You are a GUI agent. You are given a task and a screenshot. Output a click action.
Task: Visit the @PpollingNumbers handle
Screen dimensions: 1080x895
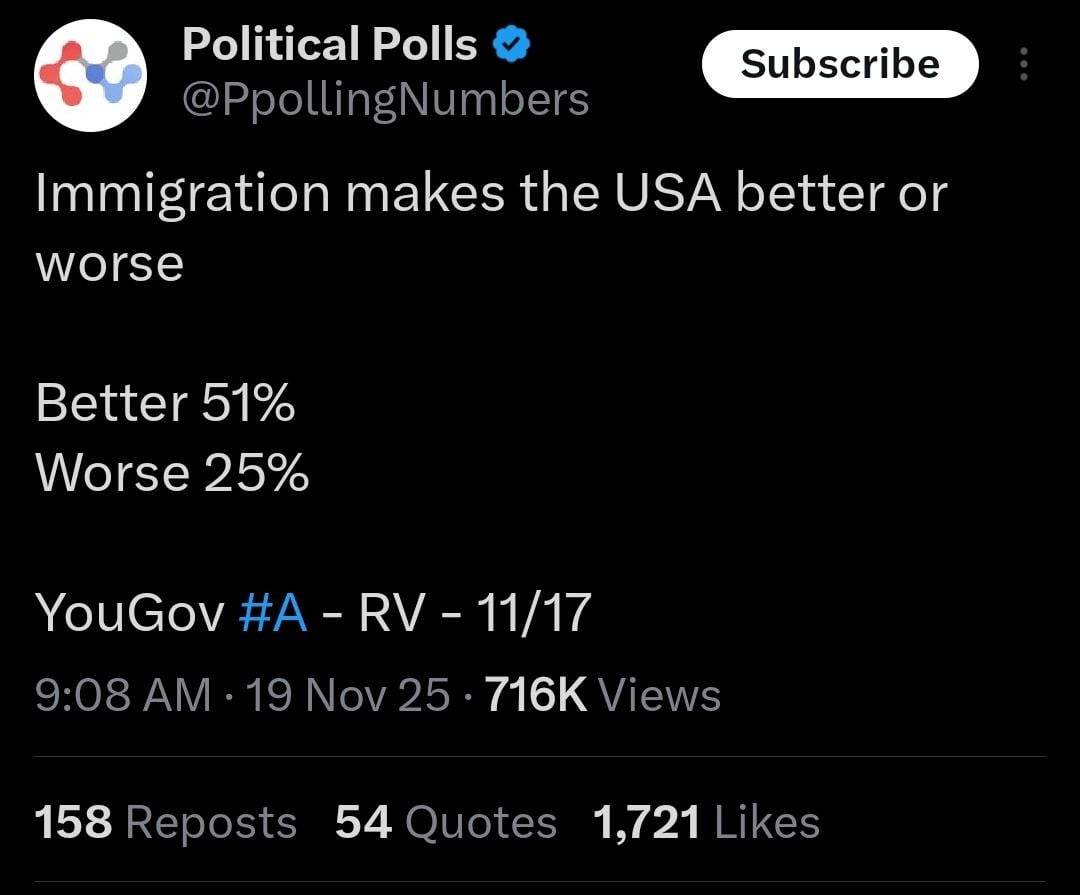pos(385,99)
